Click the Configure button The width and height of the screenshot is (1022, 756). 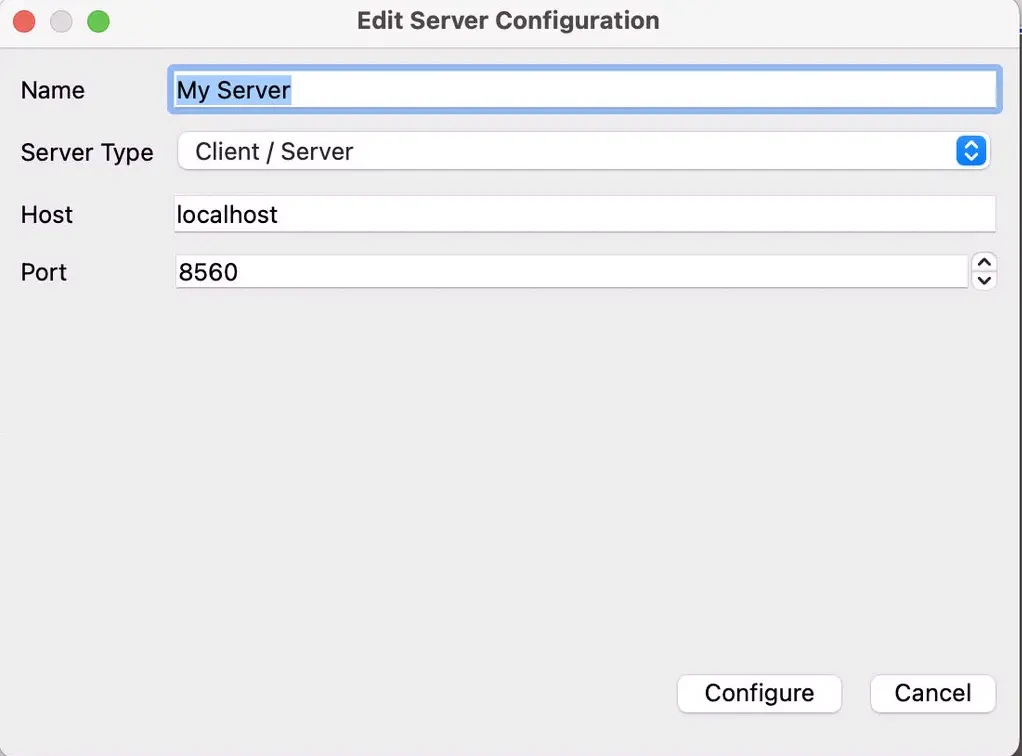[x=759, y=693]
